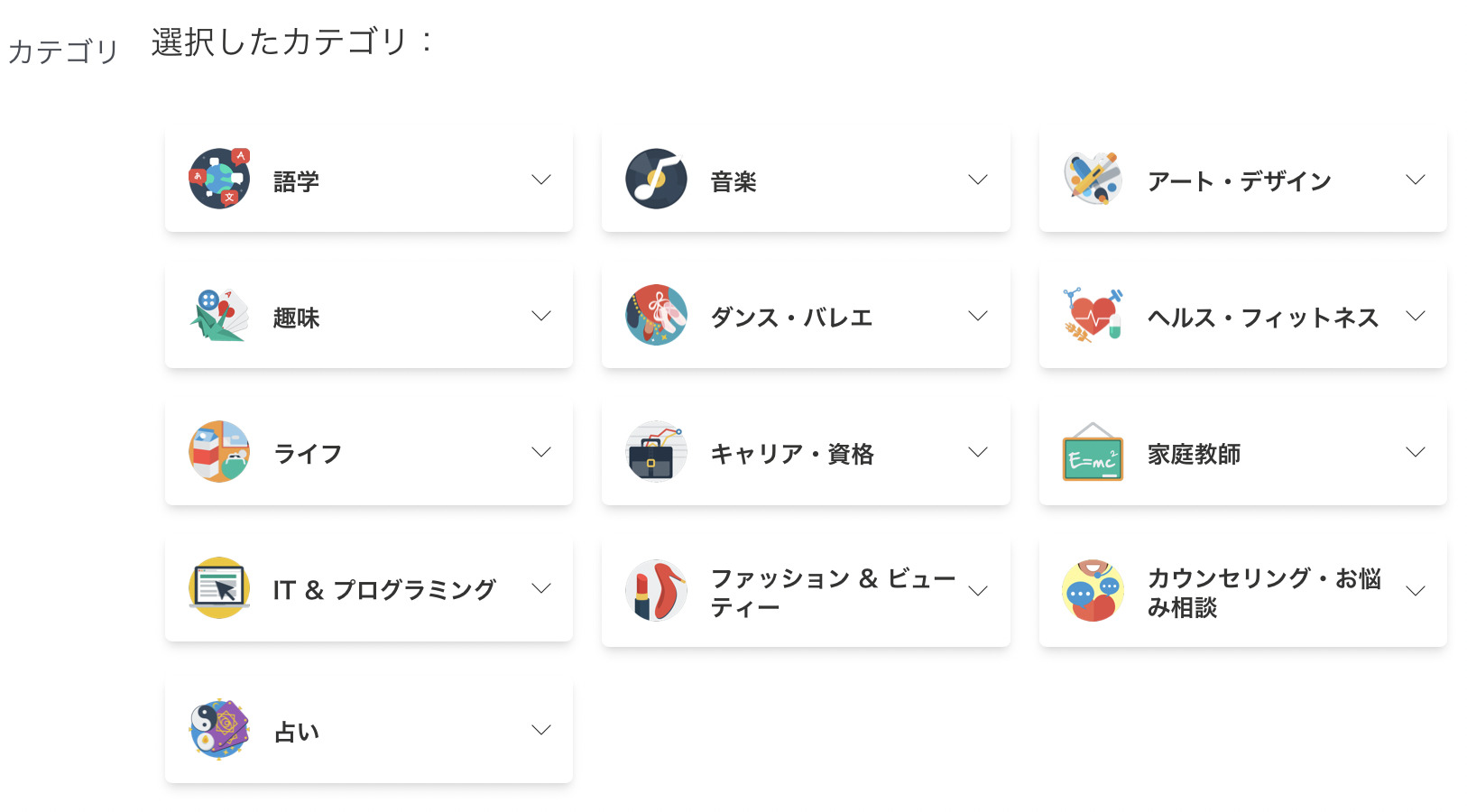This screenshot has width=1467, height=812.
Task: Click the アート・デザイン palette icon
Action: 1093,179
